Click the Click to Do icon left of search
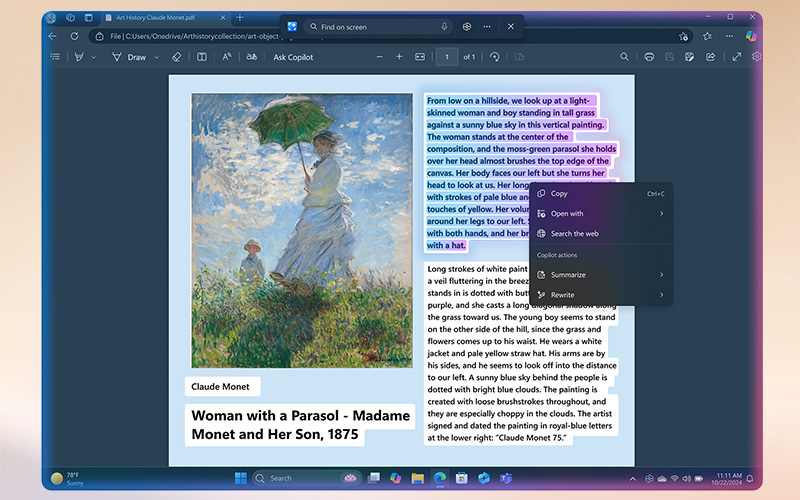The width and height of the screenshot is (800, 500). [292, 27]
